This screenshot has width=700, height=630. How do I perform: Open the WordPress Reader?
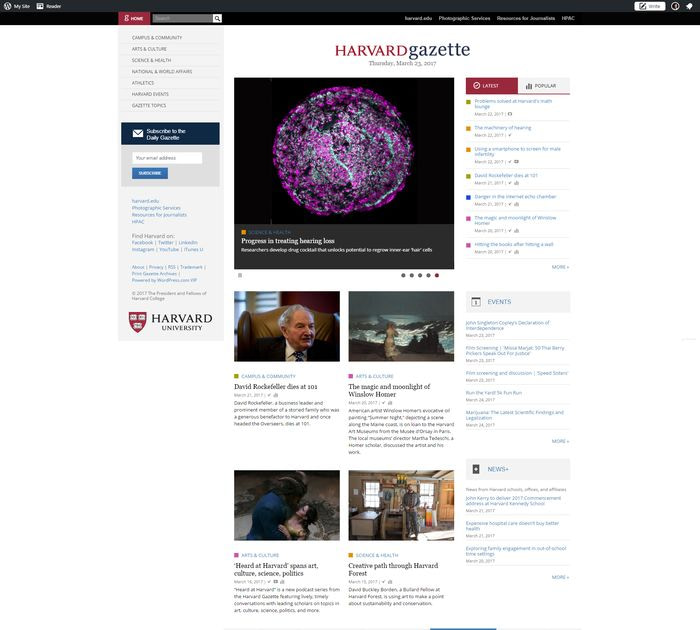click(49, 6)
